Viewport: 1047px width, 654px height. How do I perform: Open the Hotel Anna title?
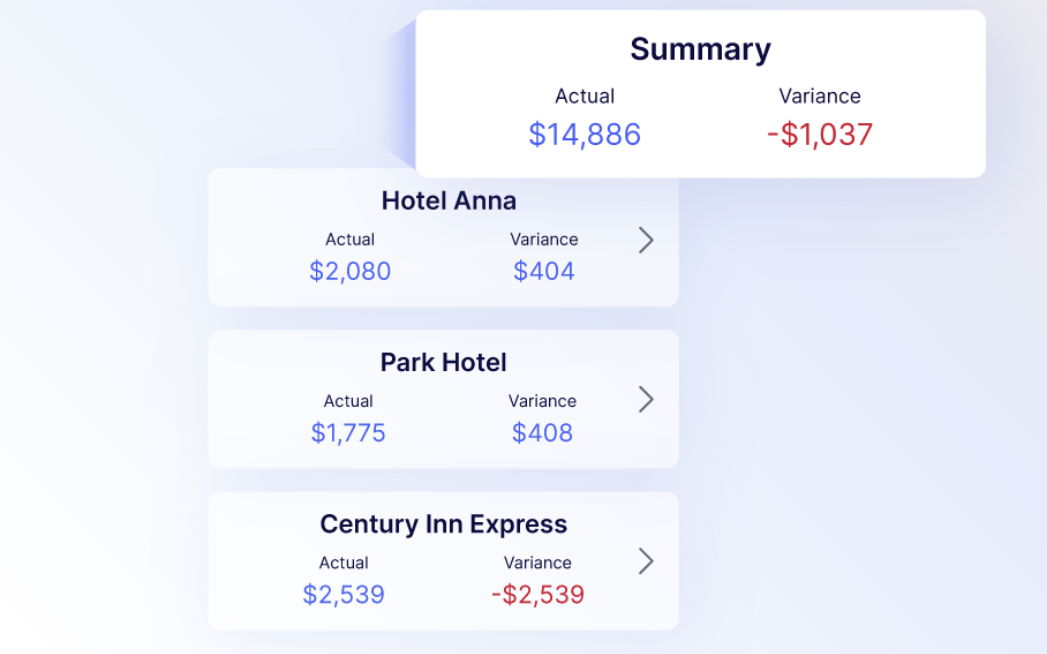[x=449, y=201]
